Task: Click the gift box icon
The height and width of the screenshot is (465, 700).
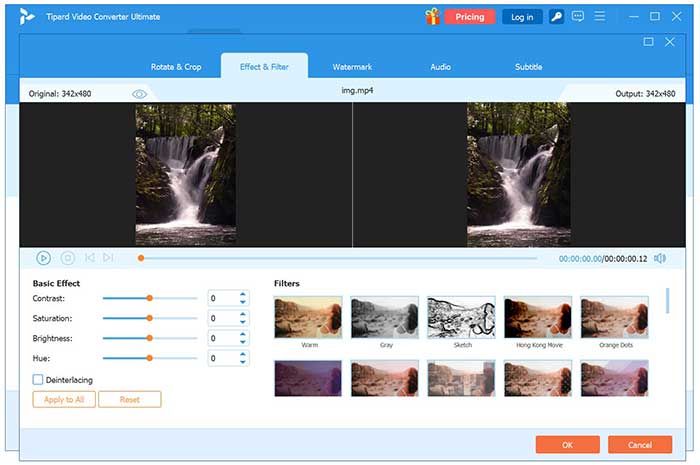Action: click(x=432, y=16)
